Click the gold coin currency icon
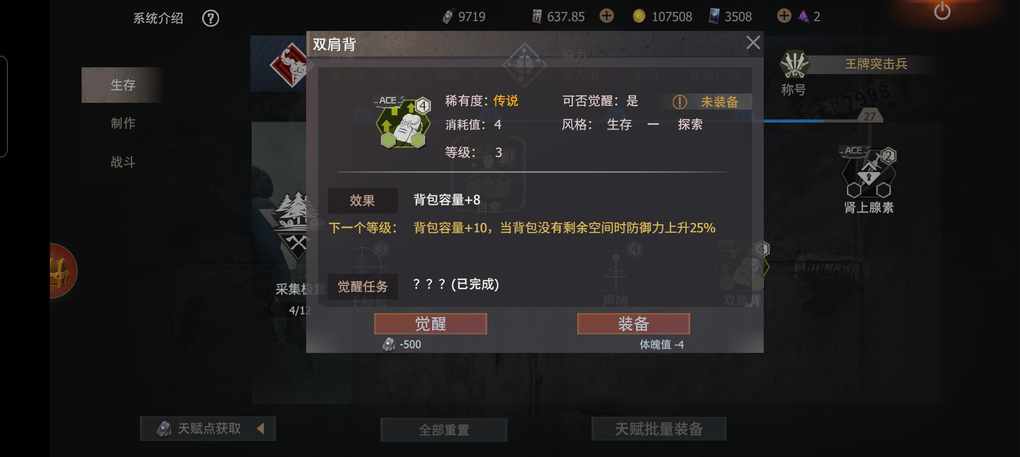Image resolution: width=1020 pixels, height=457 pixels. pyautogui.click(x=639, y=16)
